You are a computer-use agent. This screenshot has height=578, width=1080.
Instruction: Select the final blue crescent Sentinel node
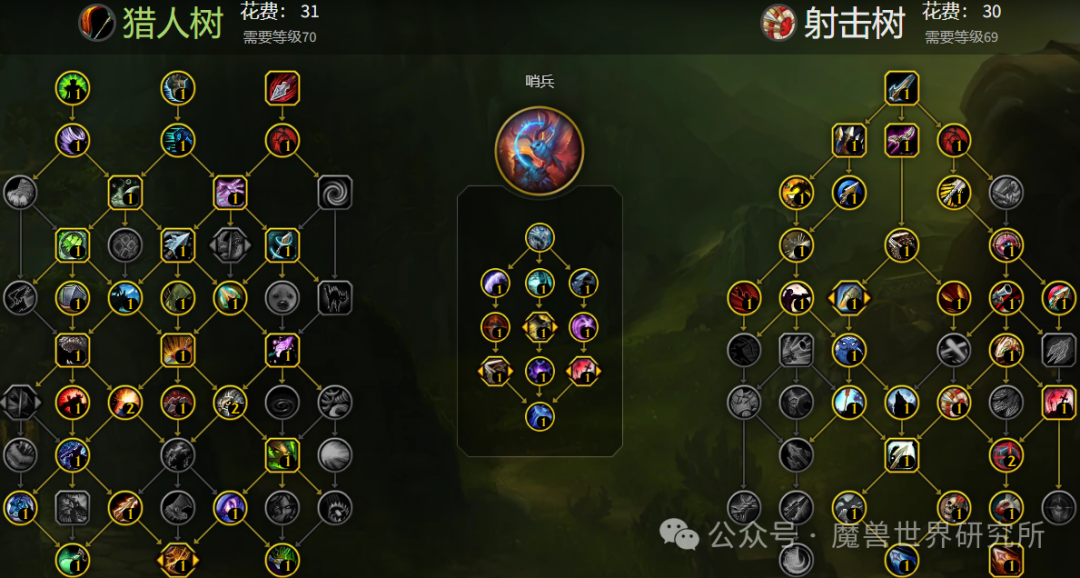[539, 416]
